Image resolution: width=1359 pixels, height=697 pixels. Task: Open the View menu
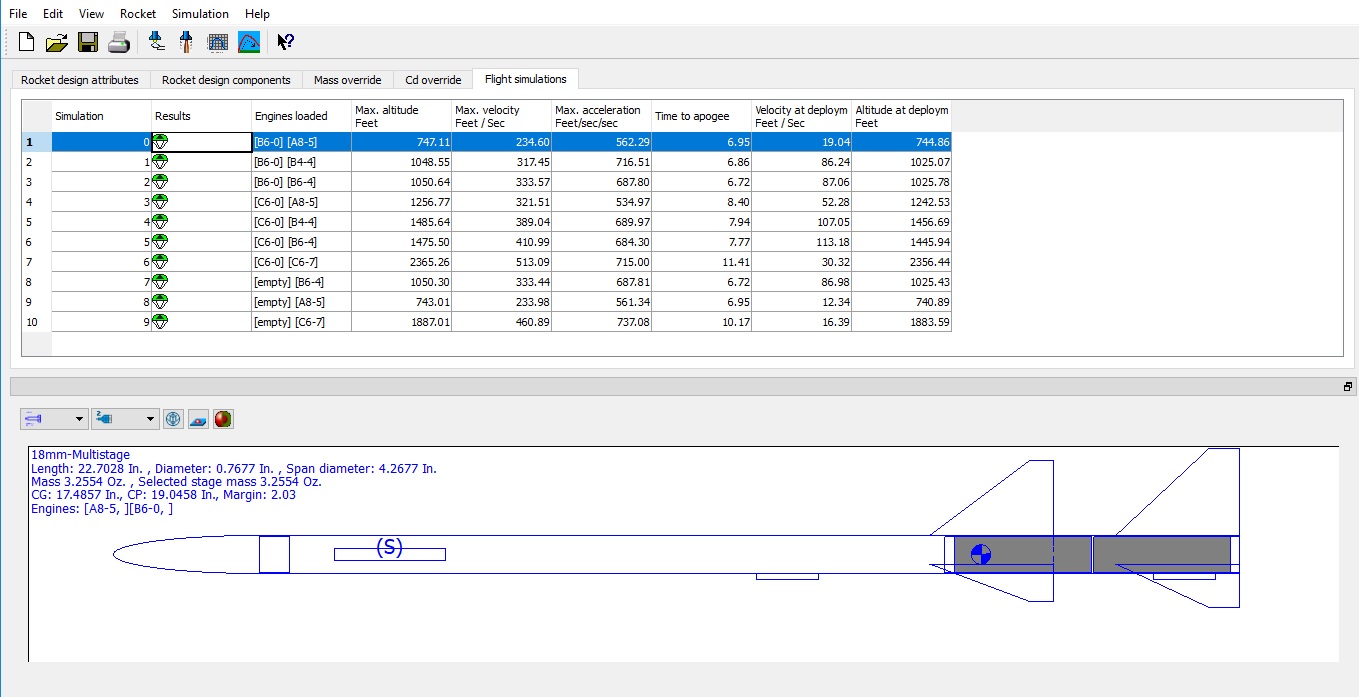(91, 14)
